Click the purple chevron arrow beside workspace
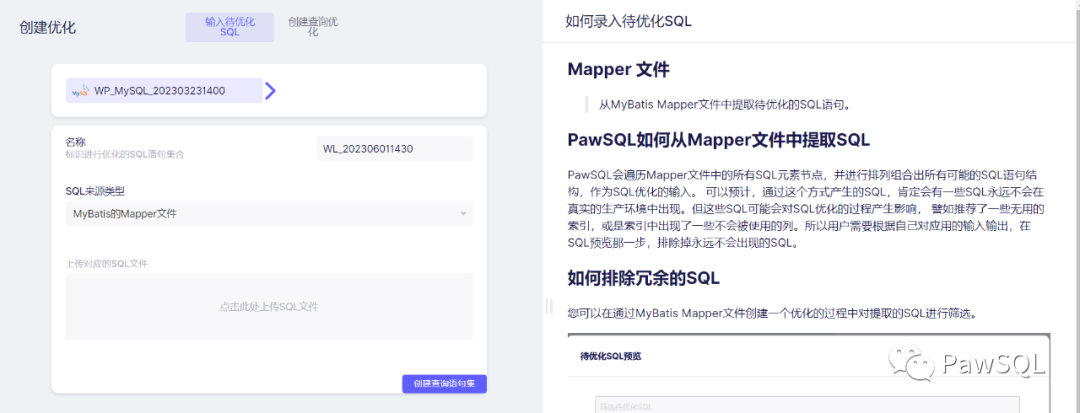 click(x=270, y=91)
